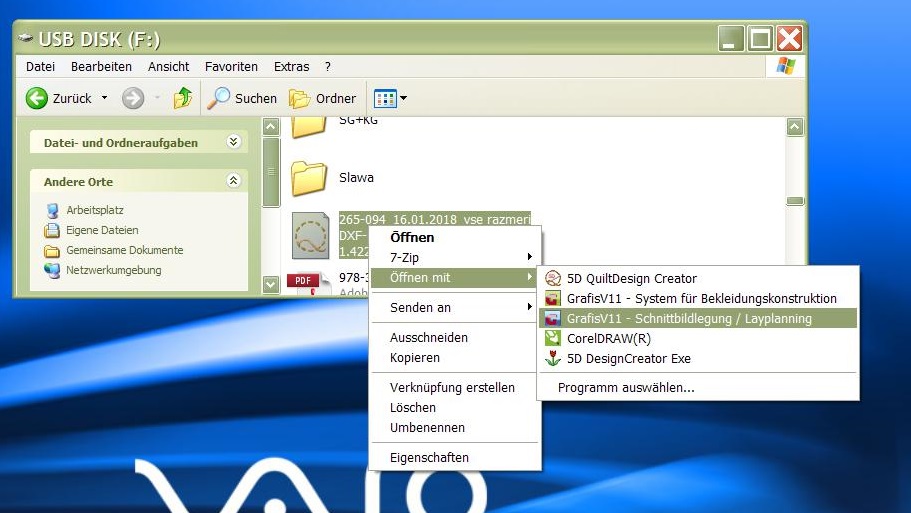Click the CorelDRAW program icon
The image size is (911, 513).
pyautogui.click(x=553, y=339)
